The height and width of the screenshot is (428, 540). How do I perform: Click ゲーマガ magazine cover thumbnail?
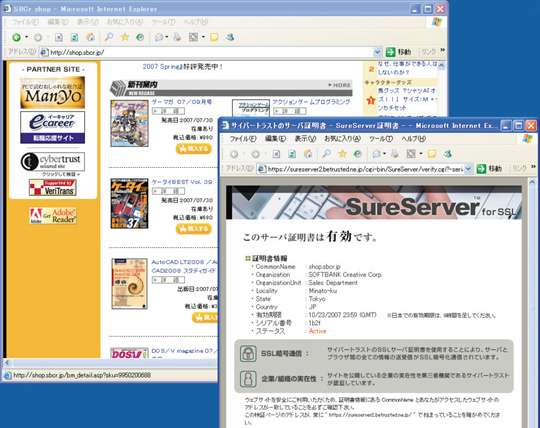click(129, 123)
